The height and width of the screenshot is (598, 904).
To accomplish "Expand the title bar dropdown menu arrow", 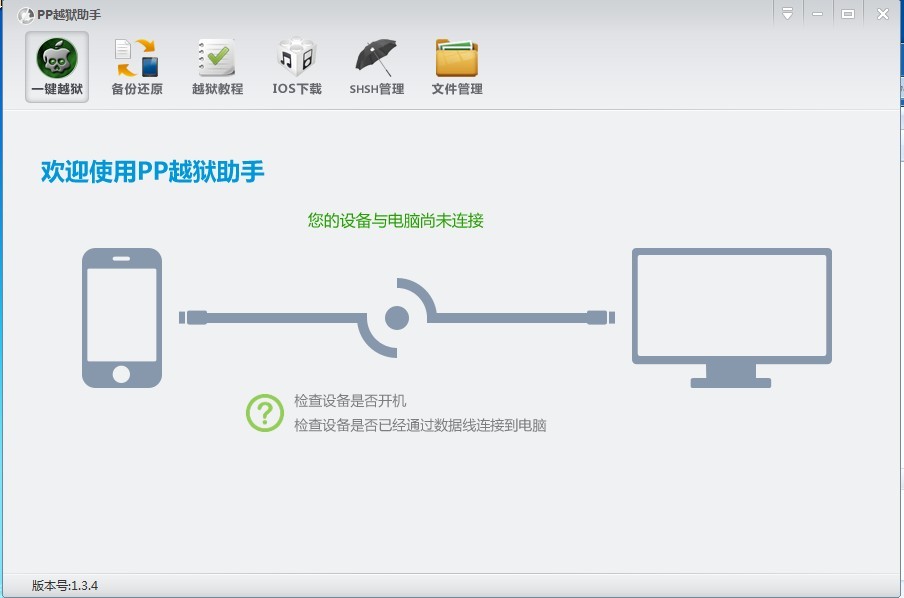I will (x=788, y=14).
